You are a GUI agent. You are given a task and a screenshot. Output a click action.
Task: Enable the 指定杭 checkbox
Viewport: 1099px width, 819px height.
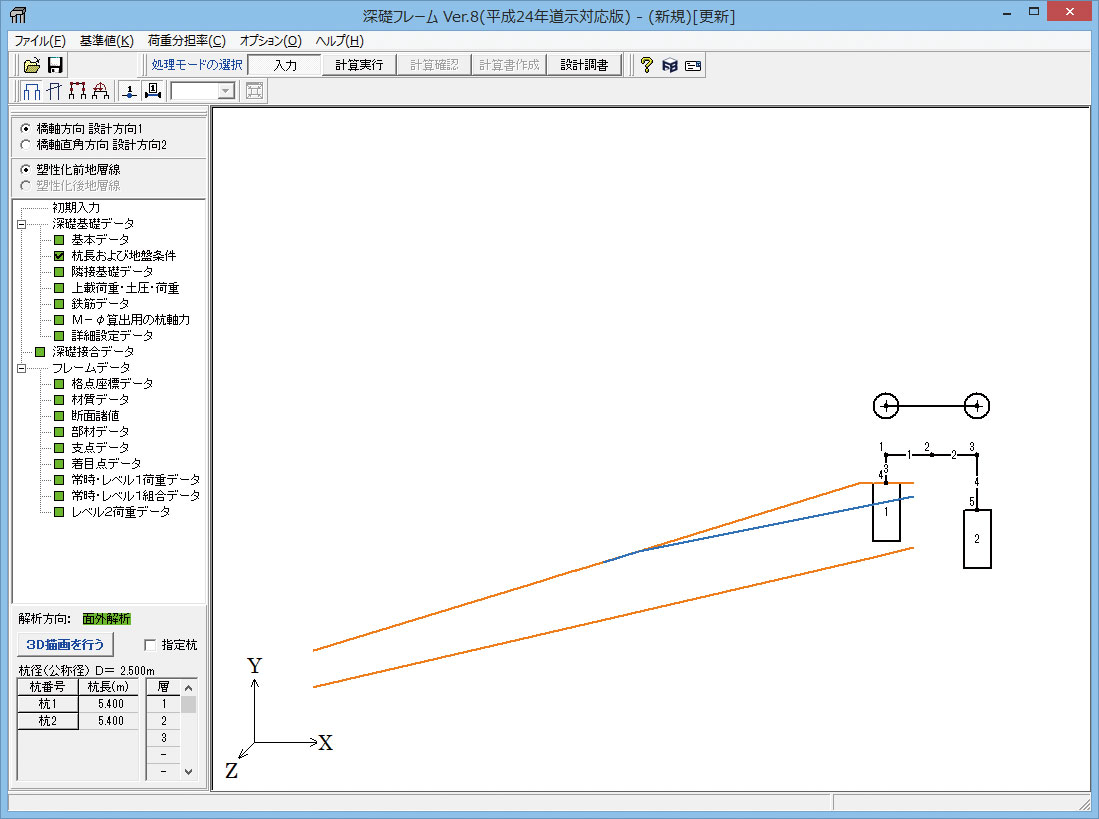point(149,645)
